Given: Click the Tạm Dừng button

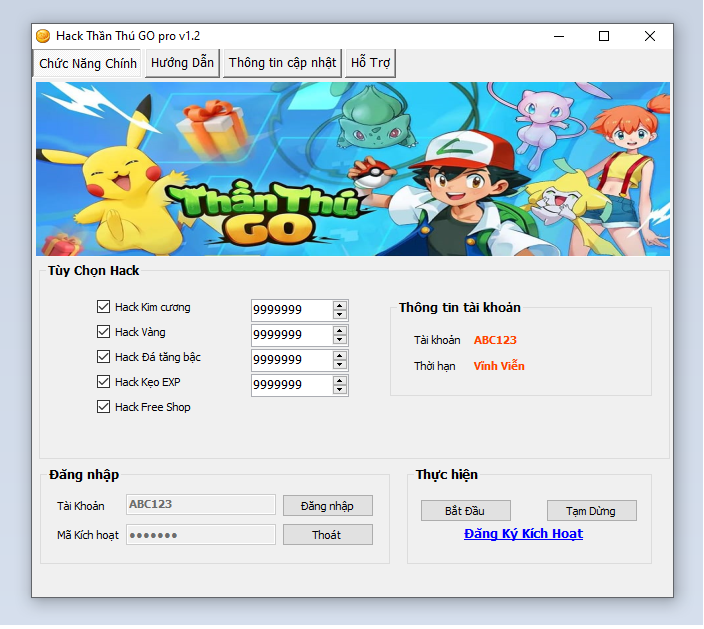Looking at the screenshot, I should point(591,511).
